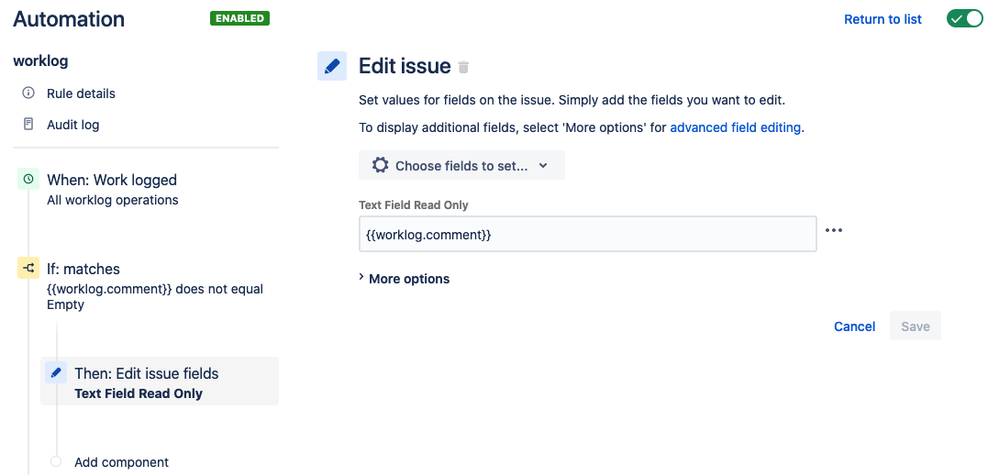Click the trash icon beside Edit issue
999x475 pixels.
tap(464, 67)
